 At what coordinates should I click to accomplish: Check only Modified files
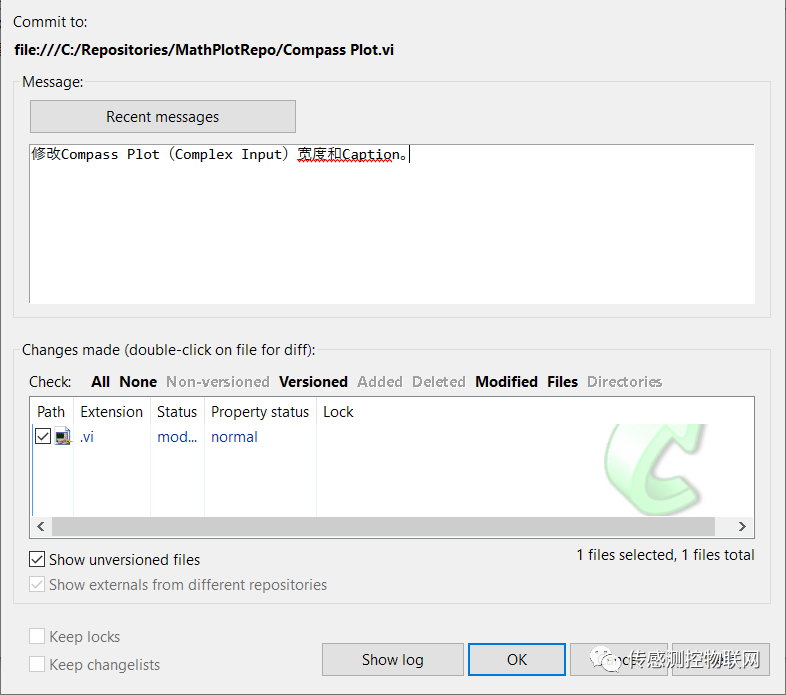pyautogui.click(x=506, y=382)
